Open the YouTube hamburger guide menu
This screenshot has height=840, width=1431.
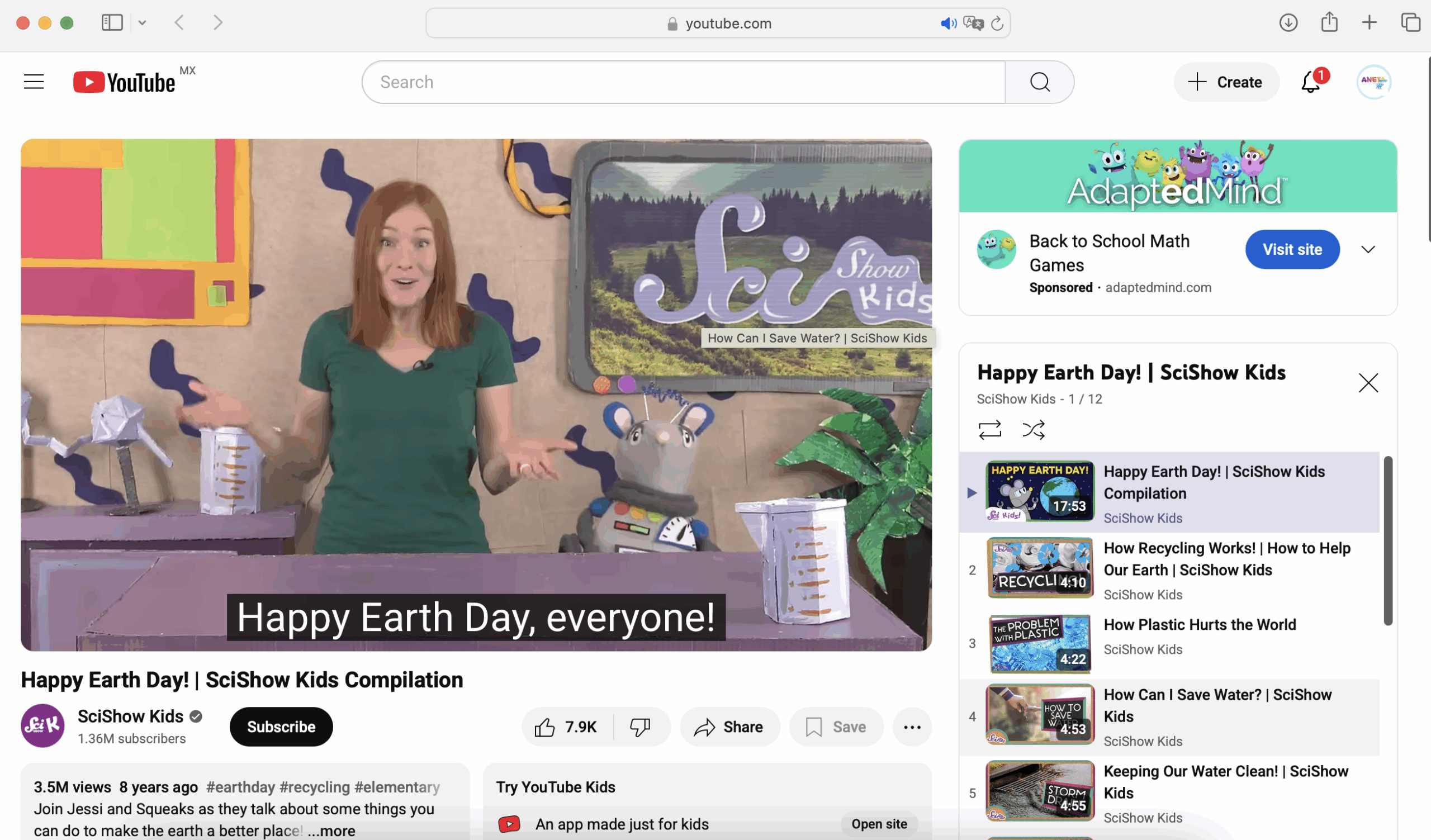[34, 82]
